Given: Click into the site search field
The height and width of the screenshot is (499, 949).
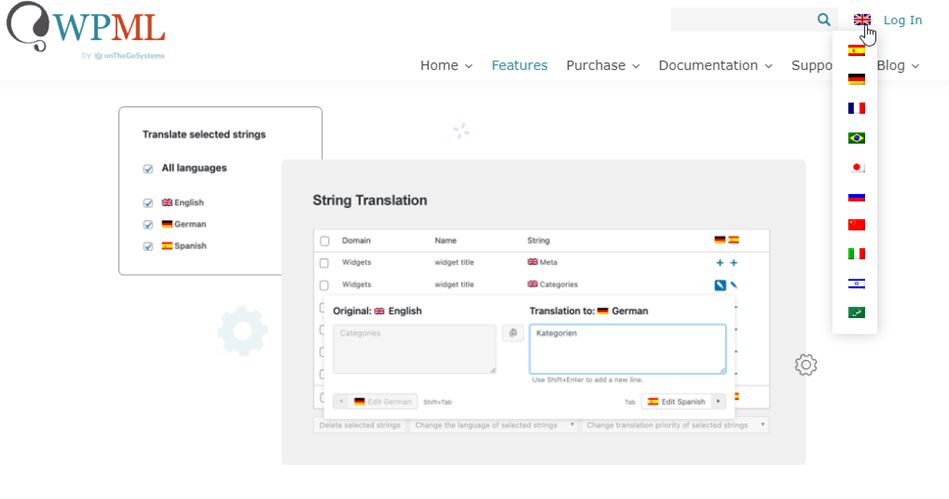Looking at the screenshot, I should (741, 20).
